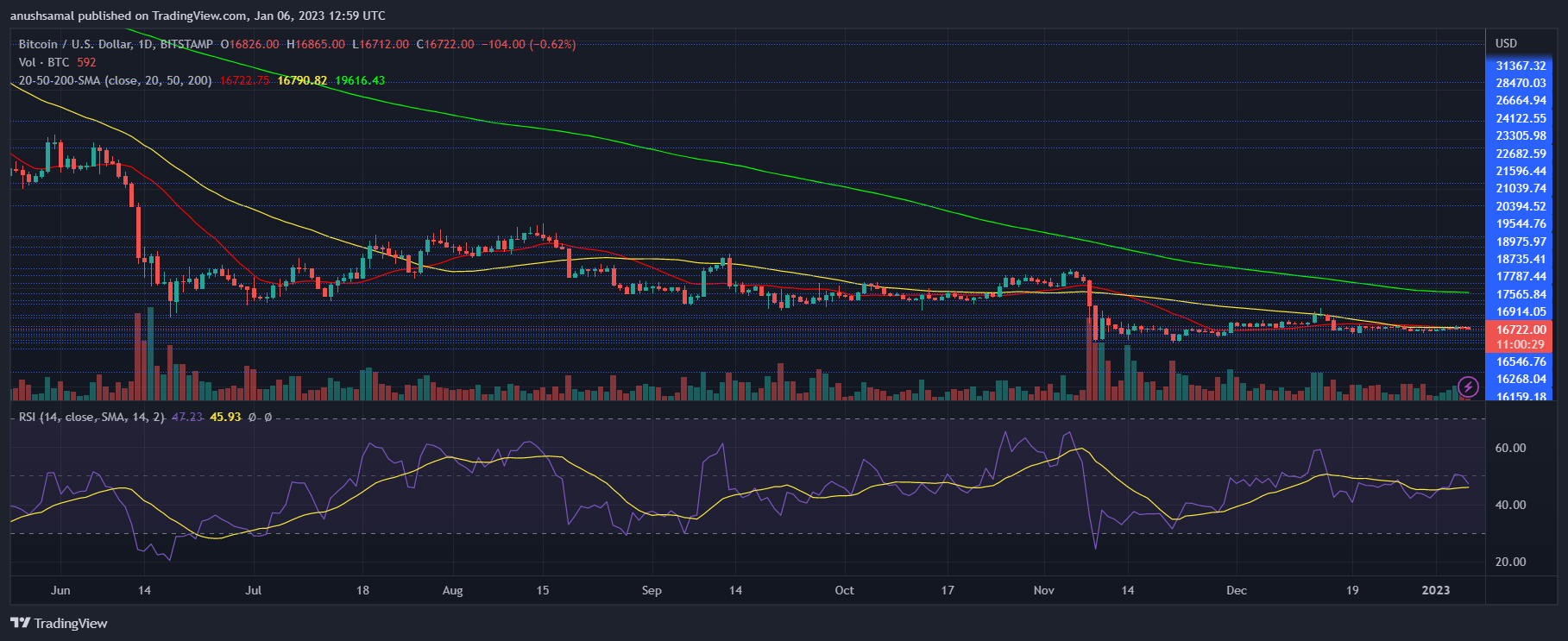Click the Aug date label on time axis

(x=452, y=590)
